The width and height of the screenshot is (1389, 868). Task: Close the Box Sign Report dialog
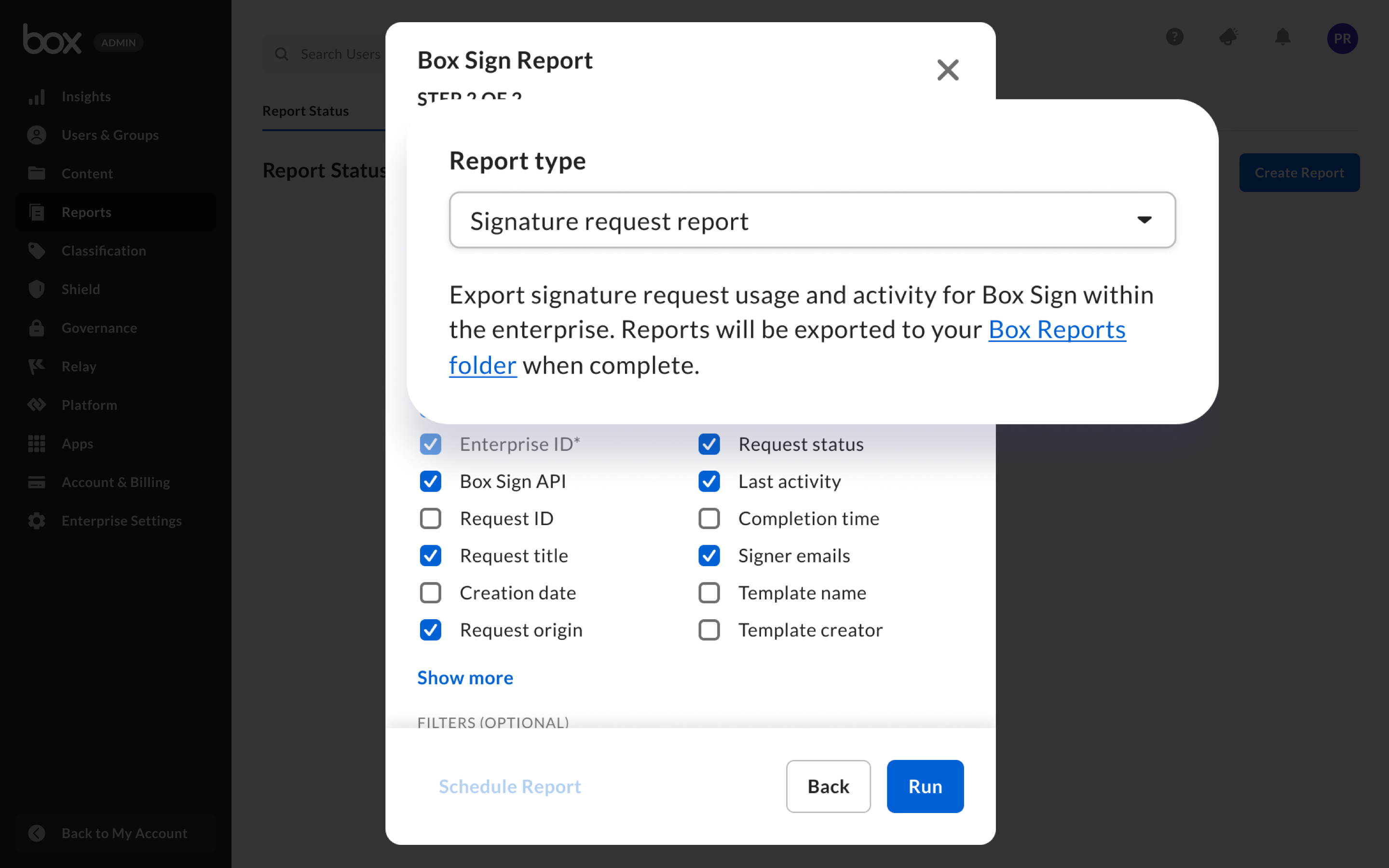point(948,70)
